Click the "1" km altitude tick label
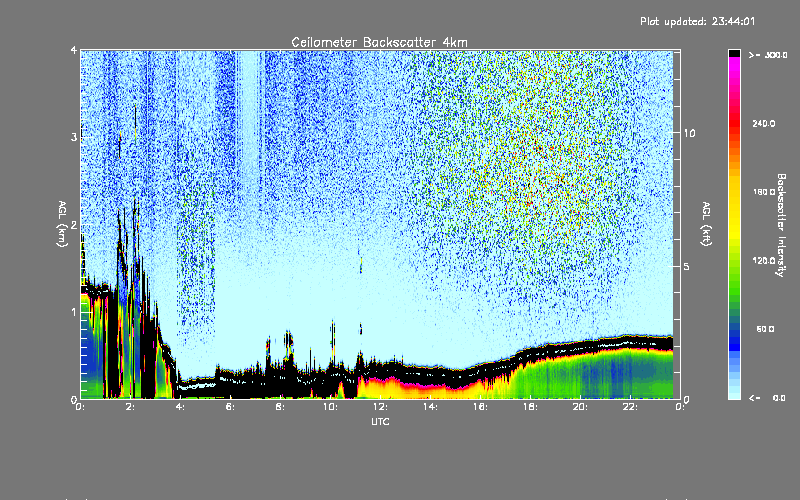The width and height of the screenshot is (800, 500). click(74, 312)
